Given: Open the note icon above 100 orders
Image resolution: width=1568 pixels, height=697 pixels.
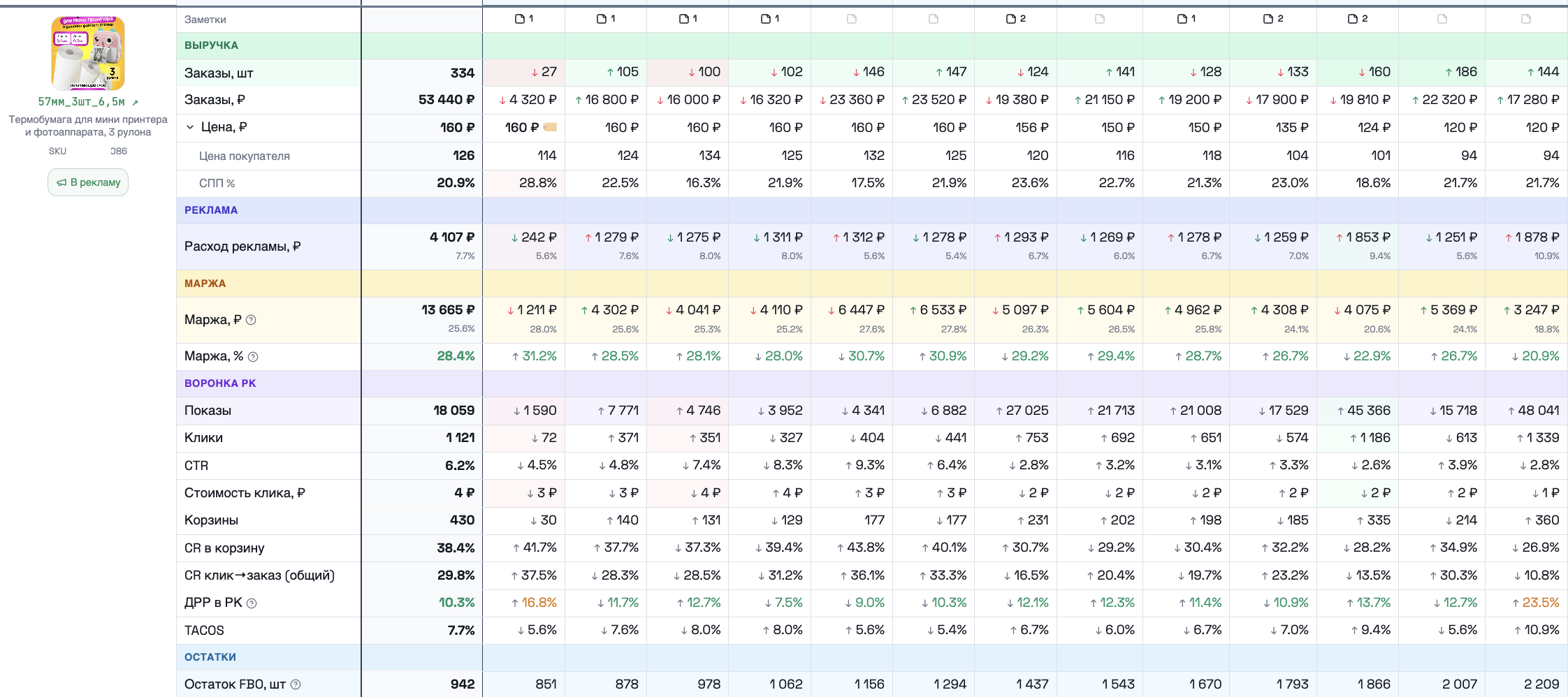Looking at the screenshot, I should (x=683, y=19).
